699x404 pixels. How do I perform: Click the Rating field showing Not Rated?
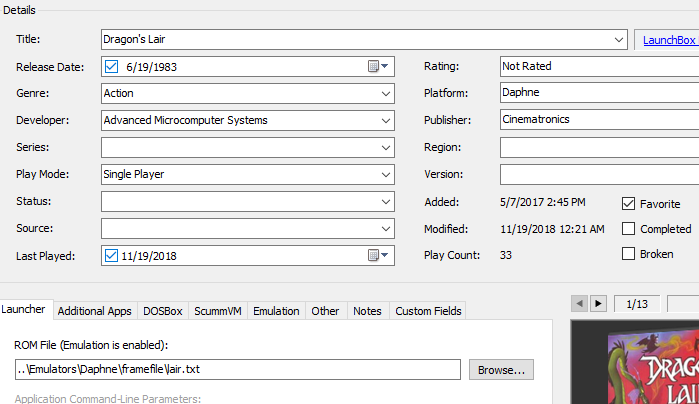coord(599,66)
